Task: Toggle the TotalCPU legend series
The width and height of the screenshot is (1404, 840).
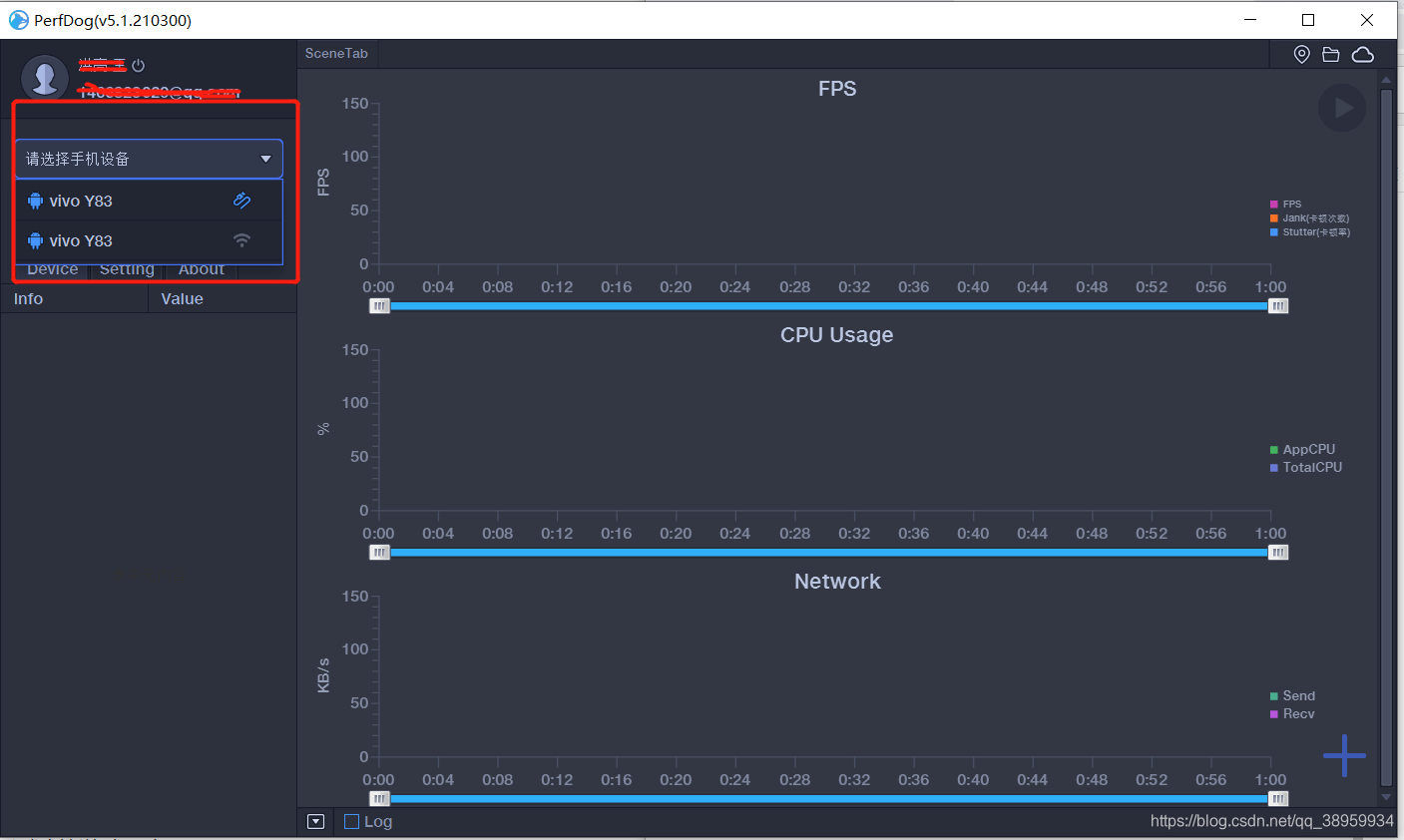Action: pyautogui.click(x=1306, y=468)
